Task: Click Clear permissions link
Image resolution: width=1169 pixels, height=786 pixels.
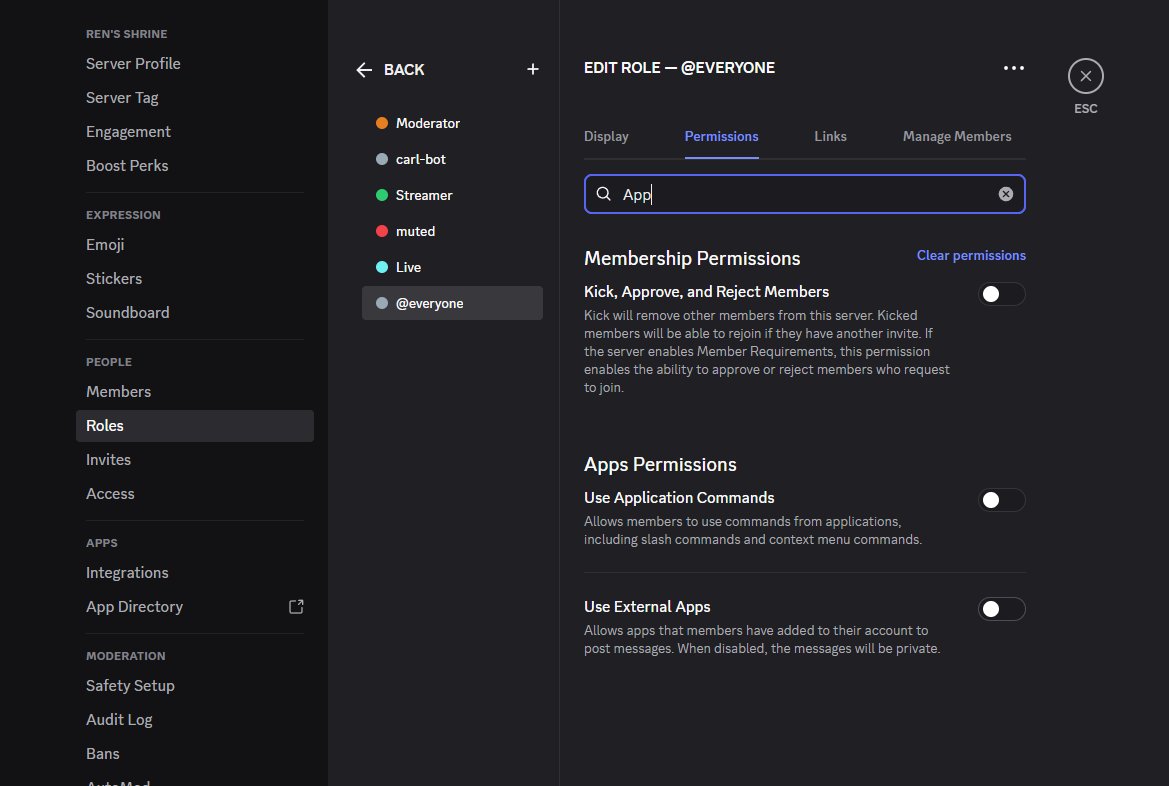Action: click(x=971, y=256)
